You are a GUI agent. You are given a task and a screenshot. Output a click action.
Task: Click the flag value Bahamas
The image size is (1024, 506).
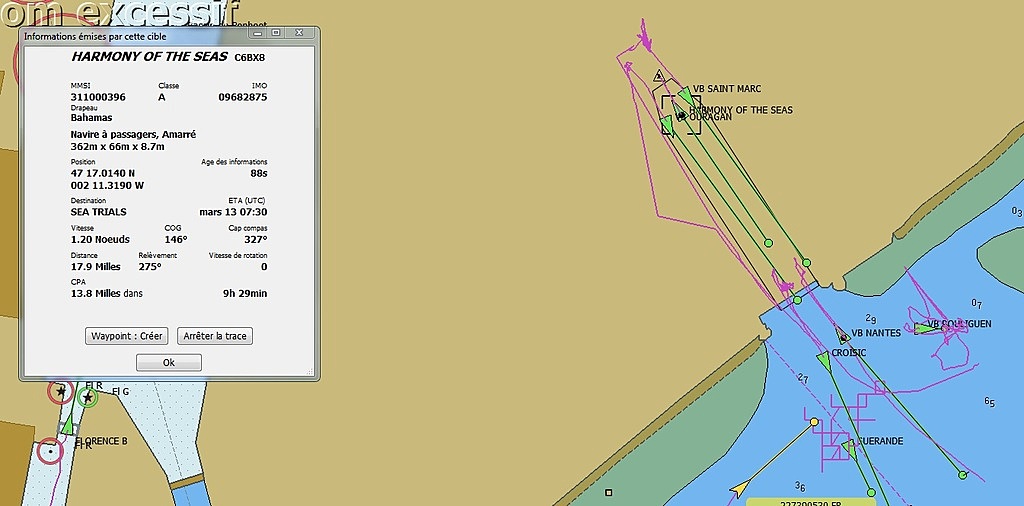[x=91, y=118]
